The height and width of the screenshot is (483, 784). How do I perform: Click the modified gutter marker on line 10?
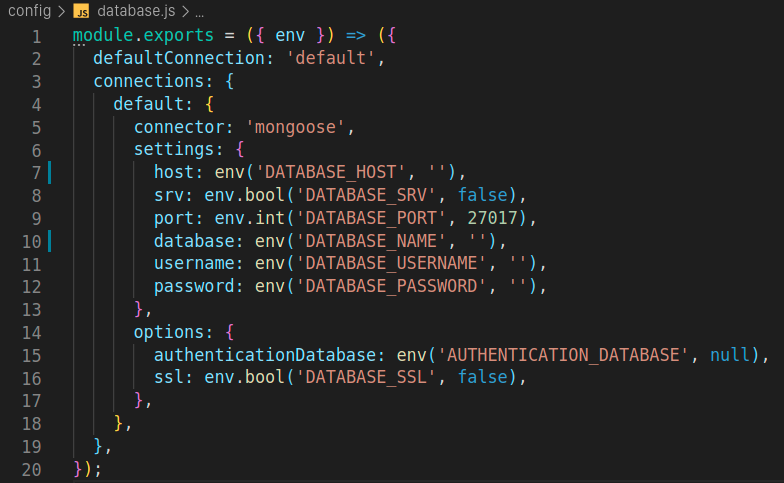(49, 241)
